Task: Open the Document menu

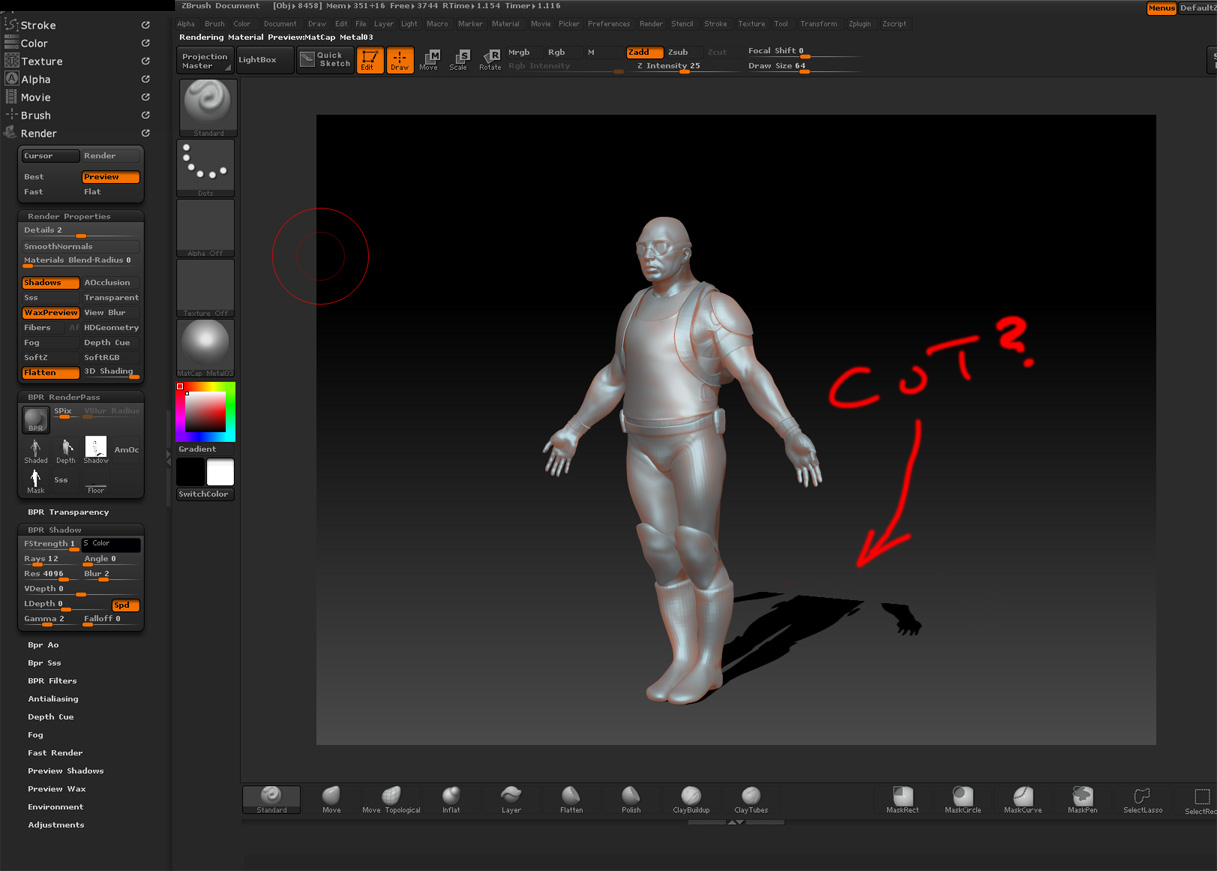Action: [x=280, y=24]
